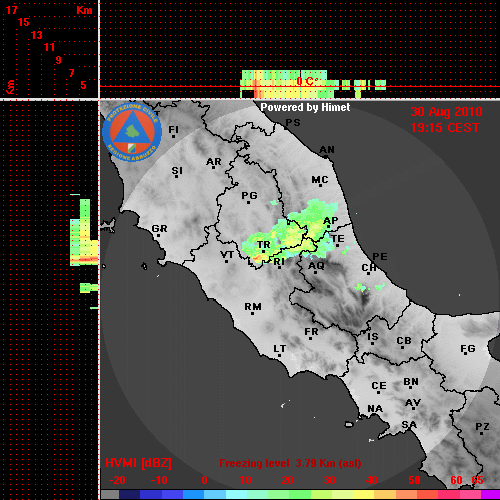The image size is (500, 500).
Task: Select the RM city marker
Action: [252, 313]
